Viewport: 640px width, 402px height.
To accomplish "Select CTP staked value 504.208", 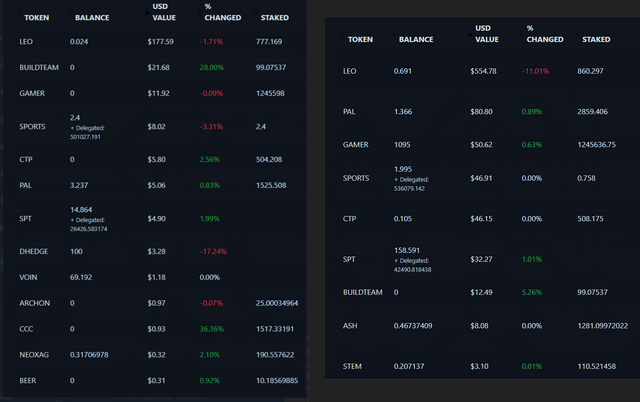I will pos(269,160).
